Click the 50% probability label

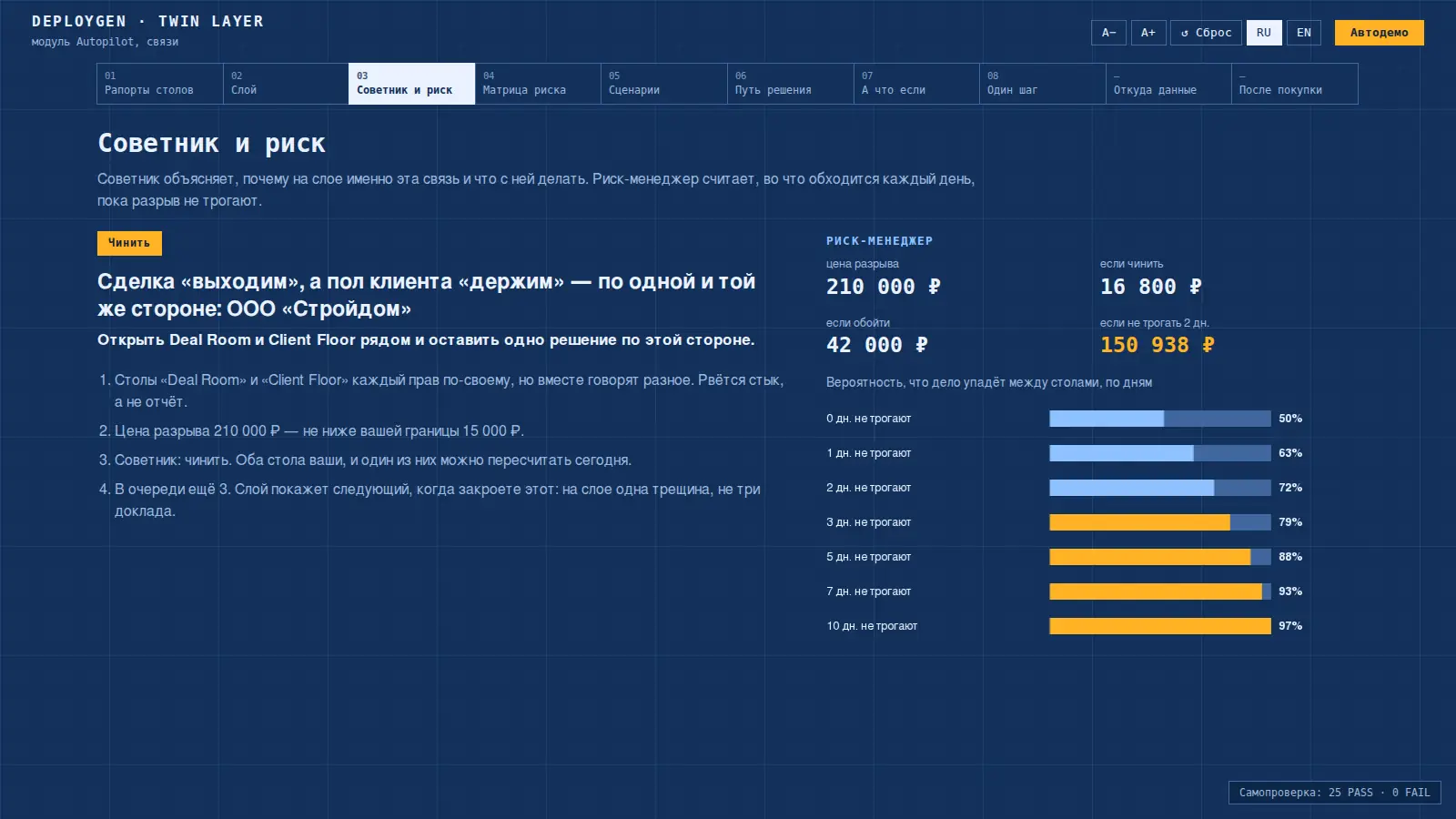[x=1290, y=419]
